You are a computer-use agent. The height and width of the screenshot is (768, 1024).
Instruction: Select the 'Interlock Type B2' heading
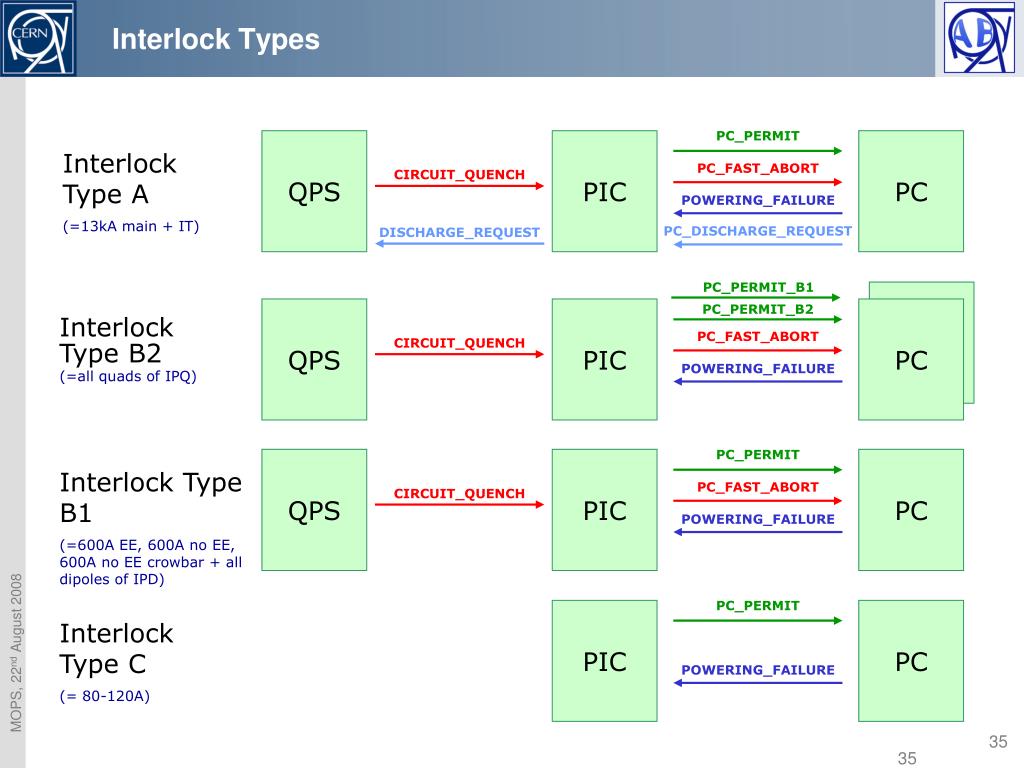116,340
